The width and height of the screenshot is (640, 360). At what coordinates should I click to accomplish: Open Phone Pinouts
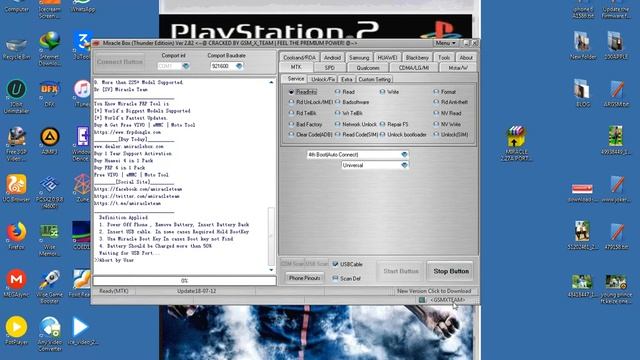304,278
